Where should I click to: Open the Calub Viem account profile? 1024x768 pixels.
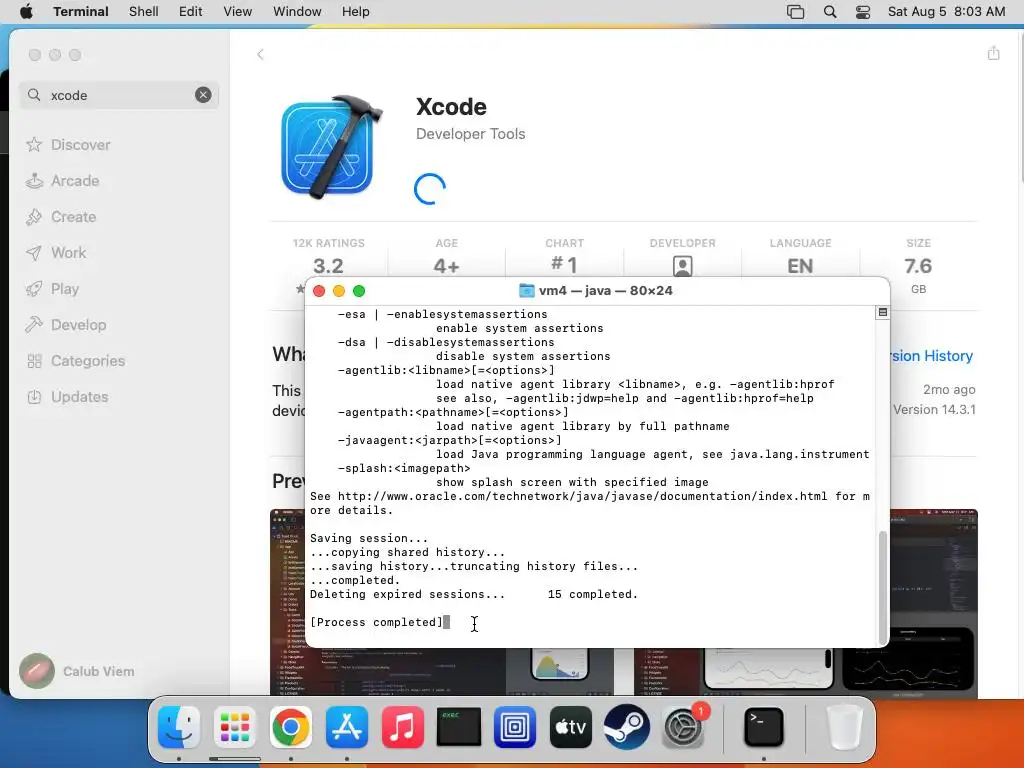77,671
